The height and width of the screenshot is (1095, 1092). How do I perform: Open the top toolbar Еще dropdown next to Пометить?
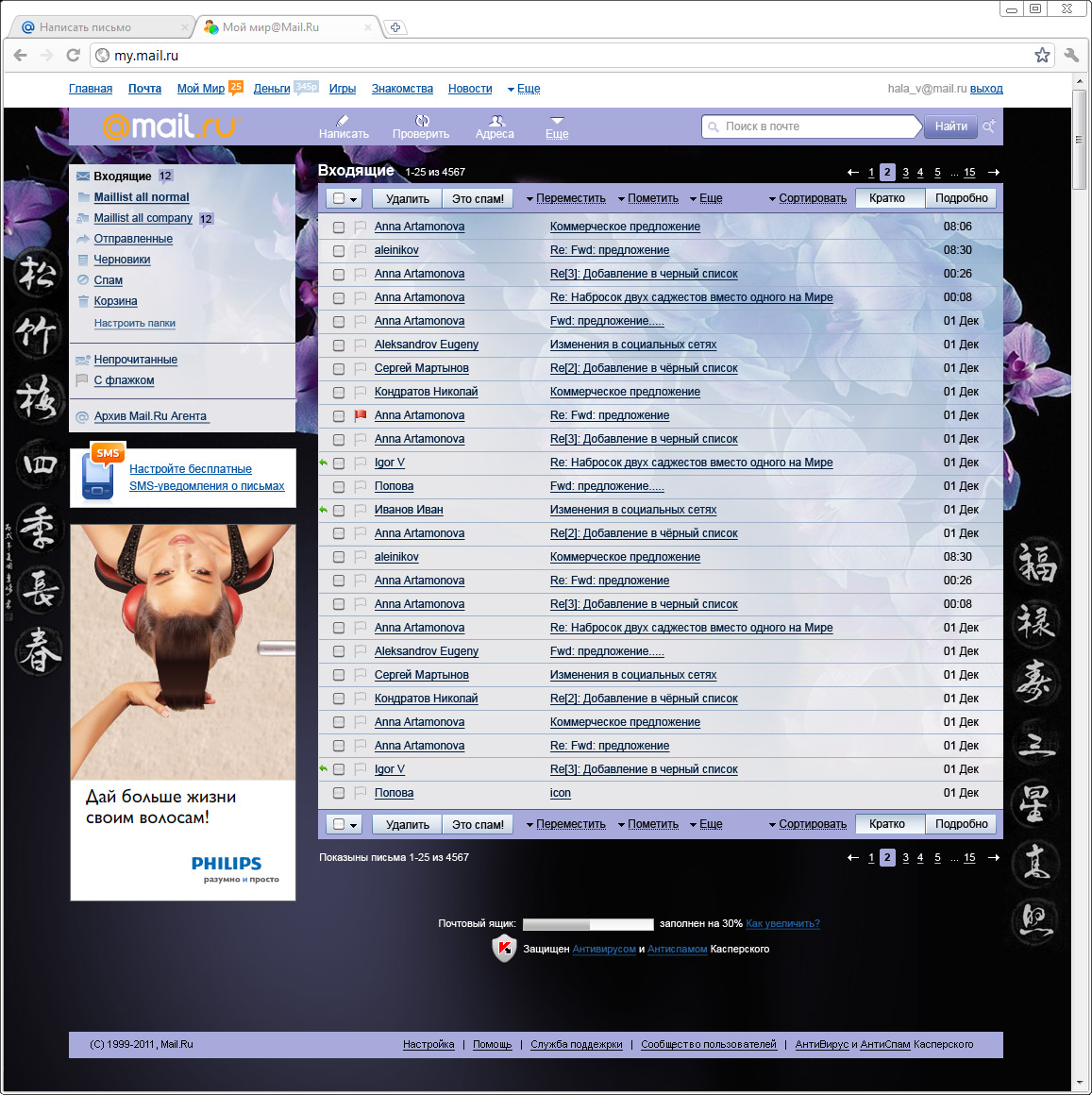[x=706, y=198]
